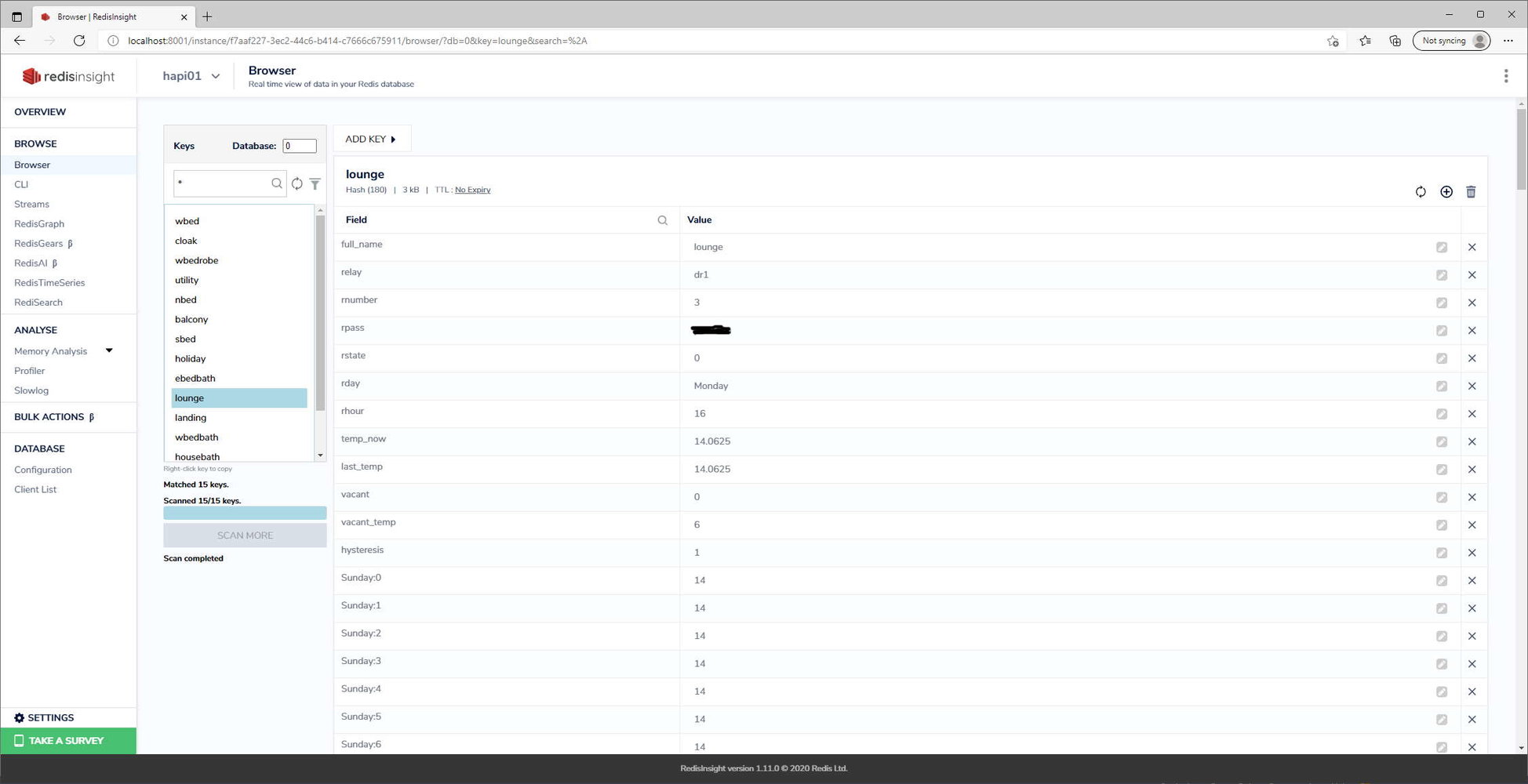Click the search magnifier in Field header
The height and width of the screenshot is (784, 1528).
point(662,220)
